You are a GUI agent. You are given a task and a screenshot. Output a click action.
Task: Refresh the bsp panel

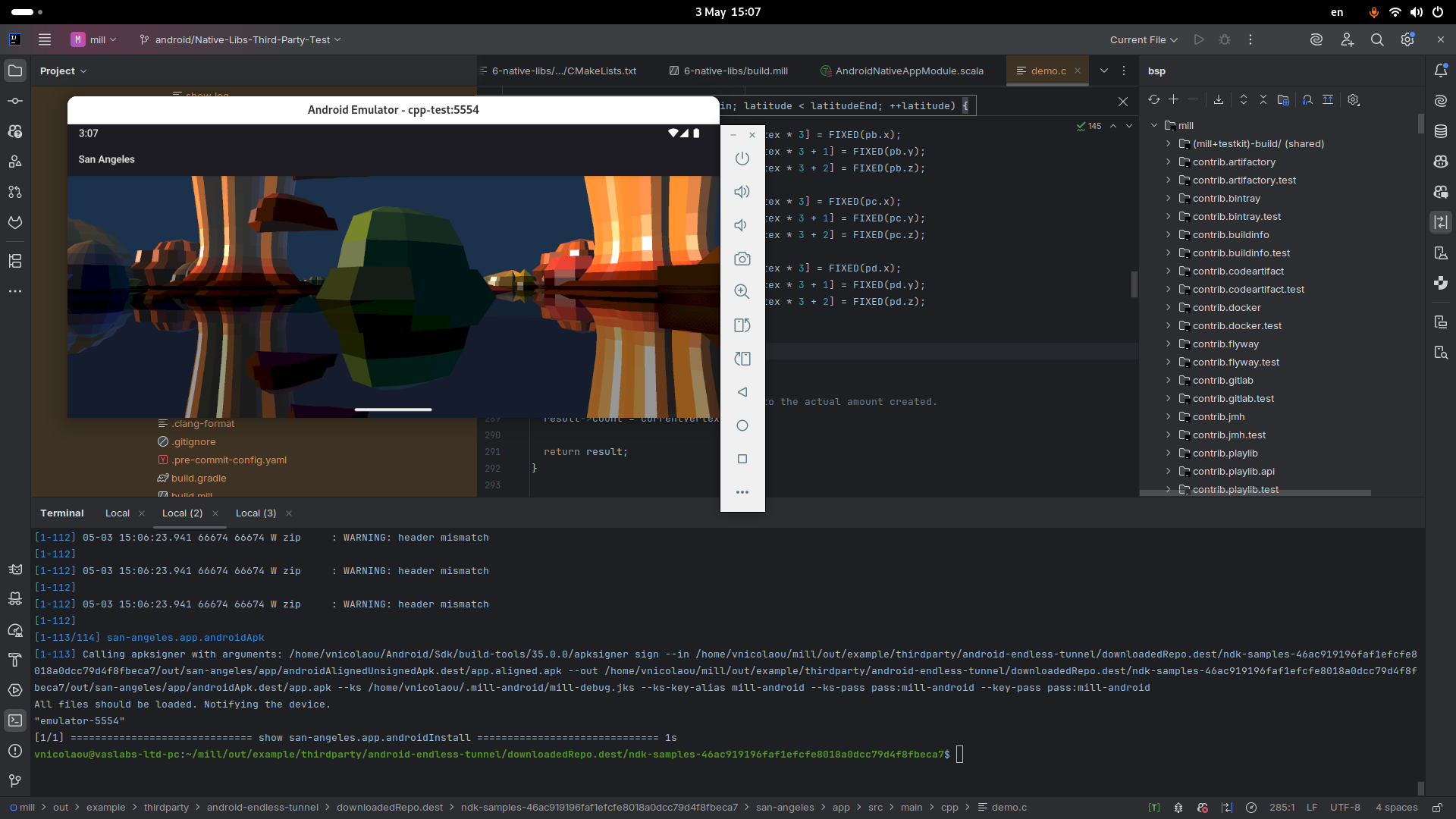(x=1154, y=99)
